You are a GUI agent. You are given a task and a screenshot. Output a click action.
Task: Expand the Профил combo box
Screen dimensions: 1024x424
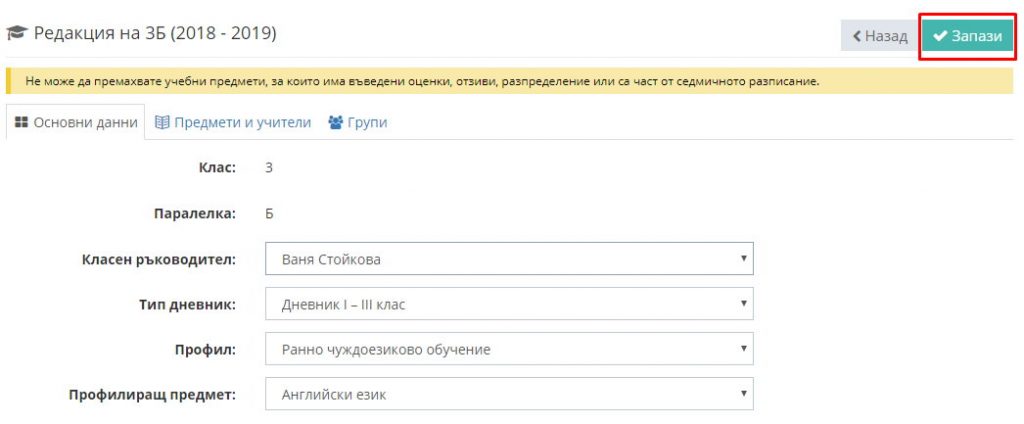[509, 349]
